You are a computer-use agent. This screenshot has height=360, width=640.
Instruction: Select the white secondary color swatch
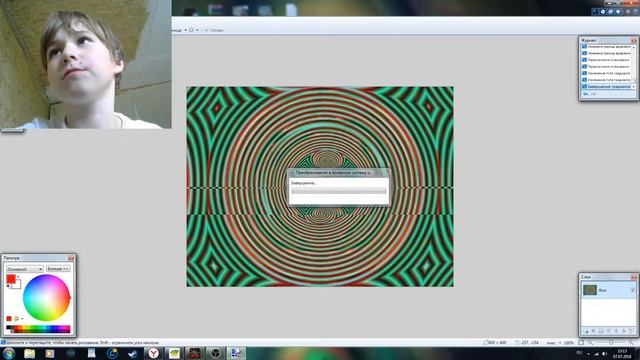(18, 286)
